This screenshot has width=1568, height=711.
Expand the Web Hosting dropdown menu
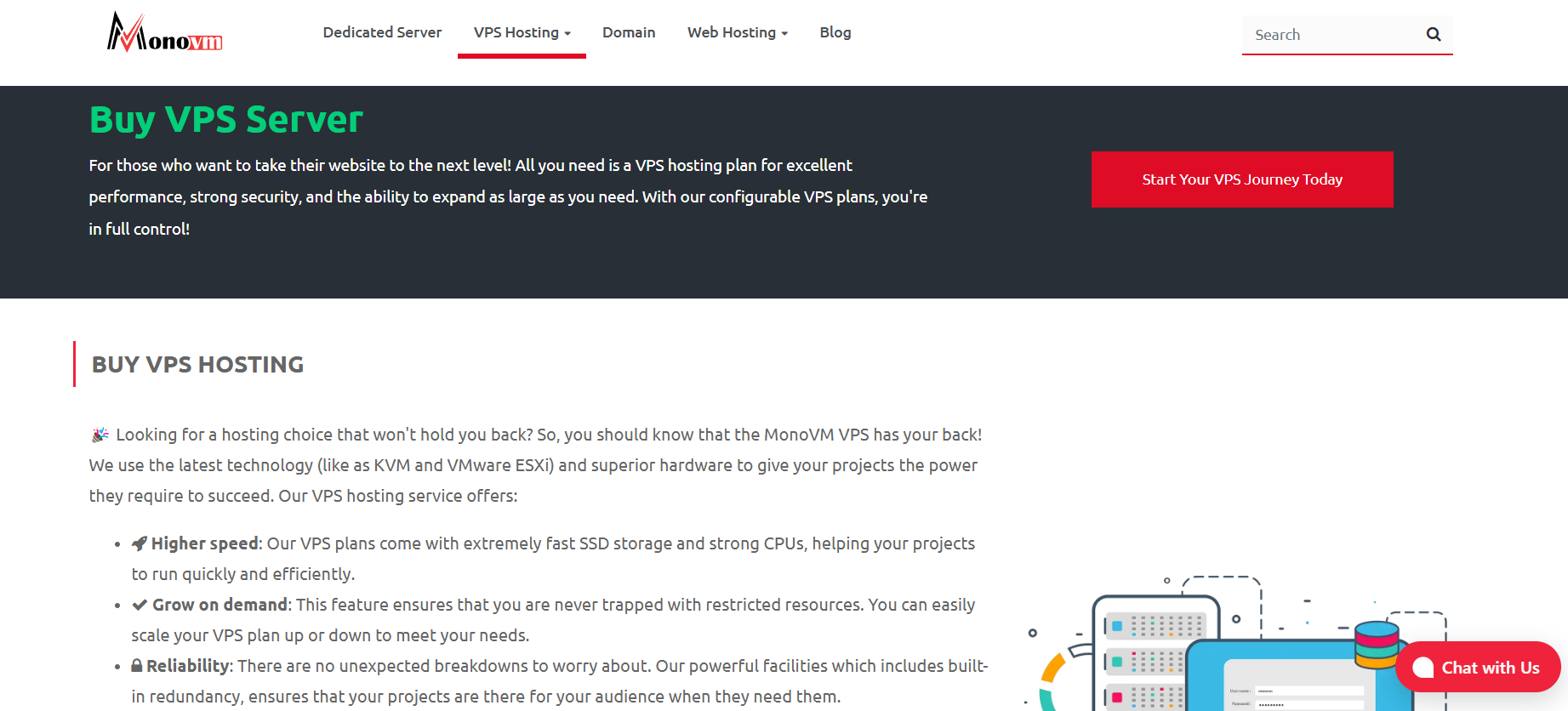coord(738,32)
